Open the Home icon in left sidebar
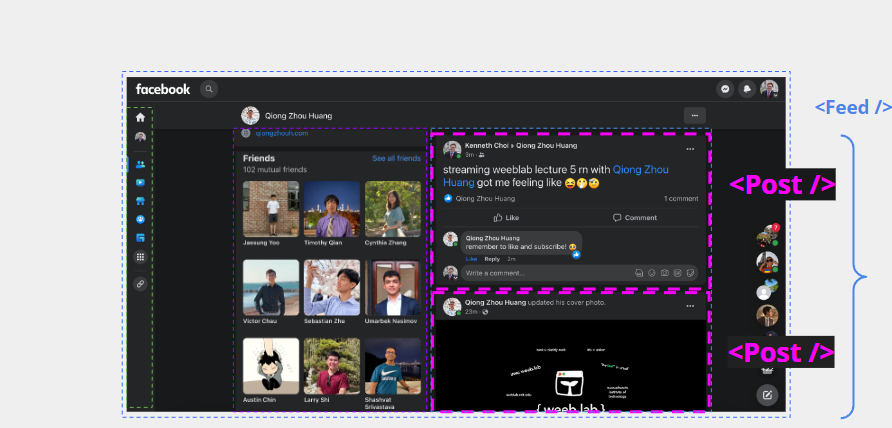892x428 pixels. pyautogui.click(x=140, y=117)
